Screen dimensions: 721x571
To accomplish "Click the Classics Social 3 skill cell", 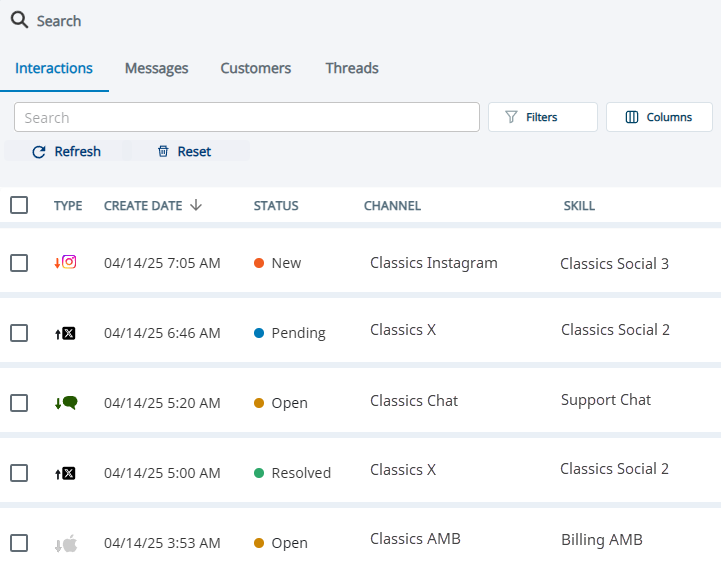I will click(x=614, y=264).
